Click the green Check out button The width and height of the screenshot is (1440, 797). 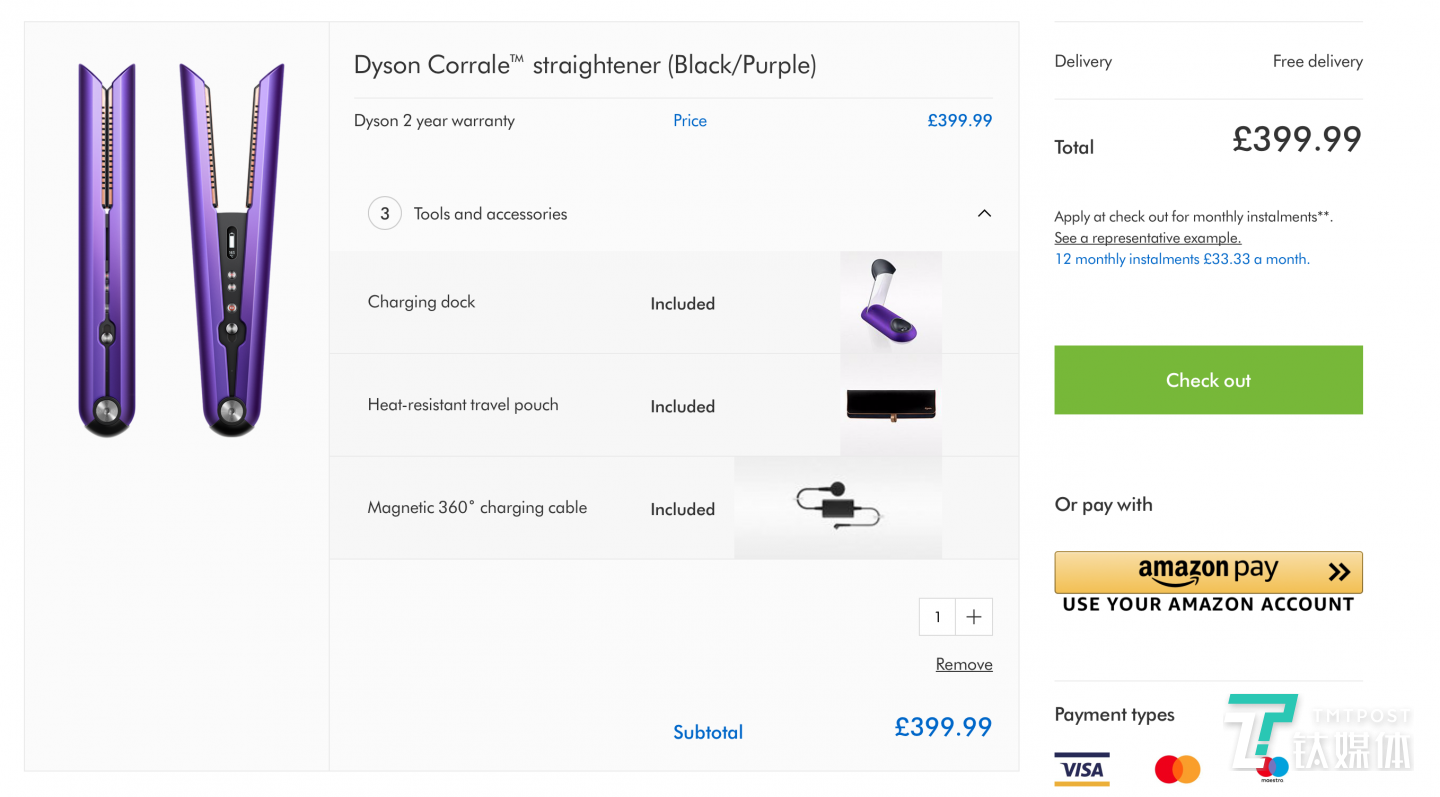[1208, 380]
